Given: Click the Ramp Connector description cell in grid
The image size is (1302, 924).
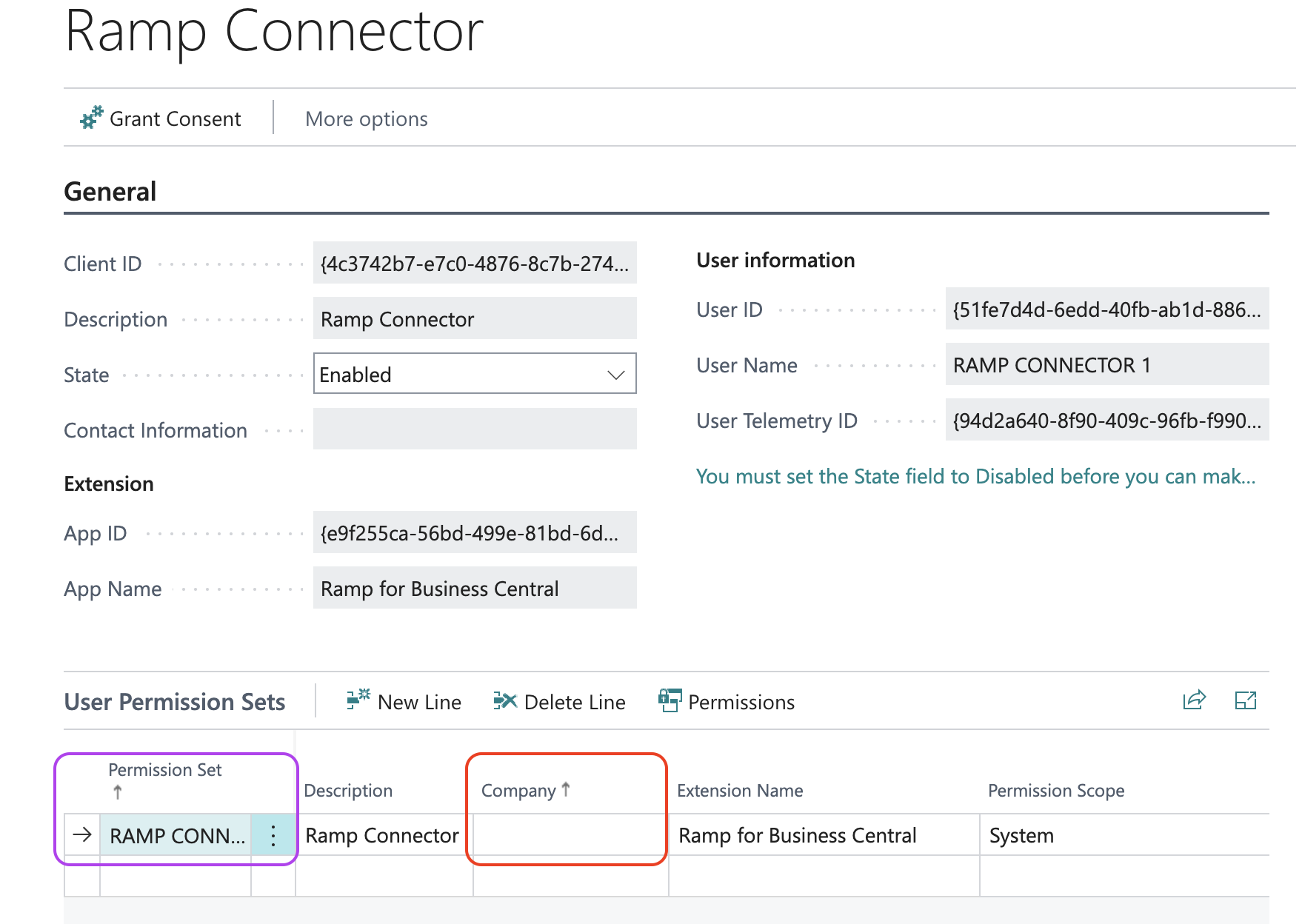Looking at the screenshot, I should tap(384, 835).
